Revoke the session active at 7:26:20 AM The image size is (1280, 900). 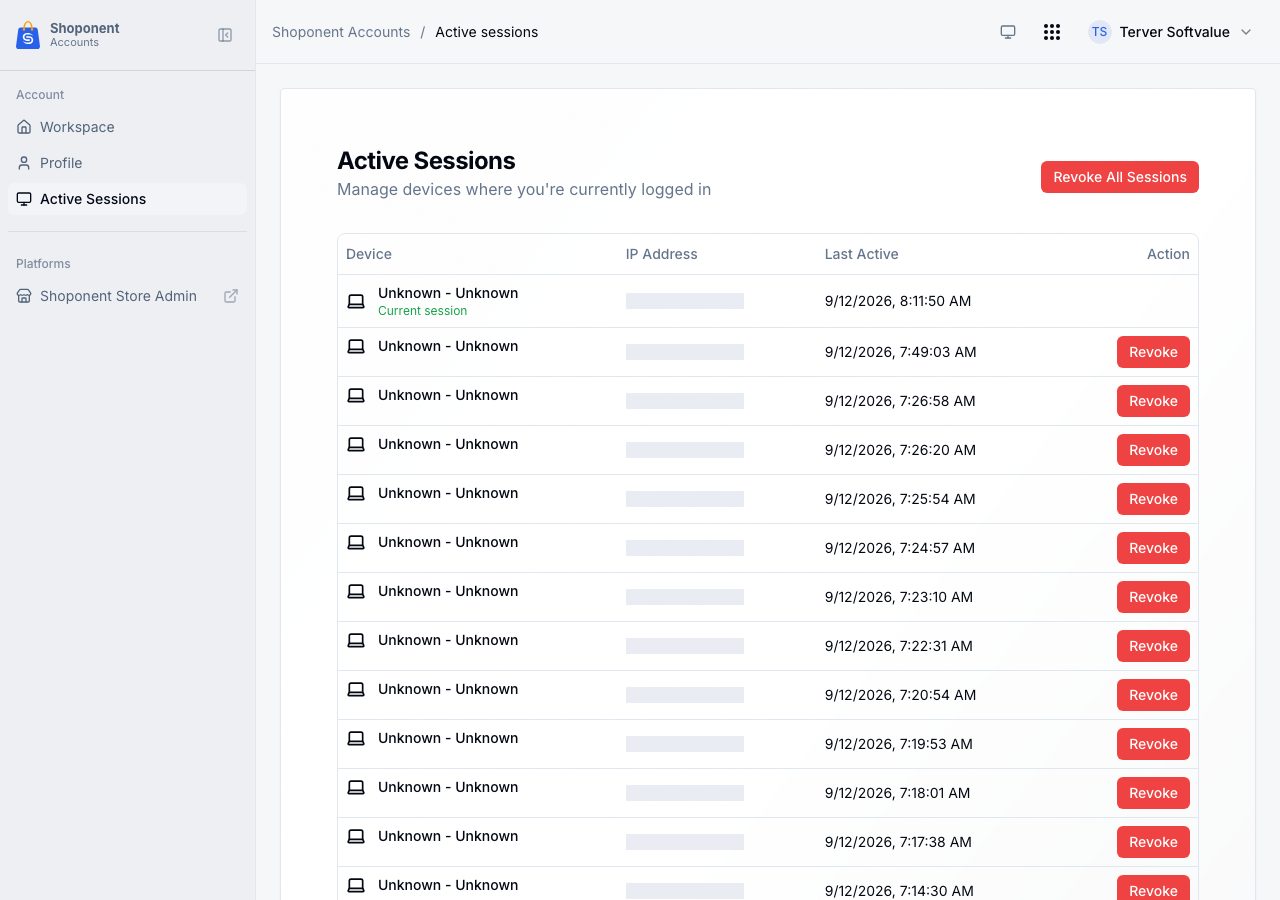point(1153,450)
